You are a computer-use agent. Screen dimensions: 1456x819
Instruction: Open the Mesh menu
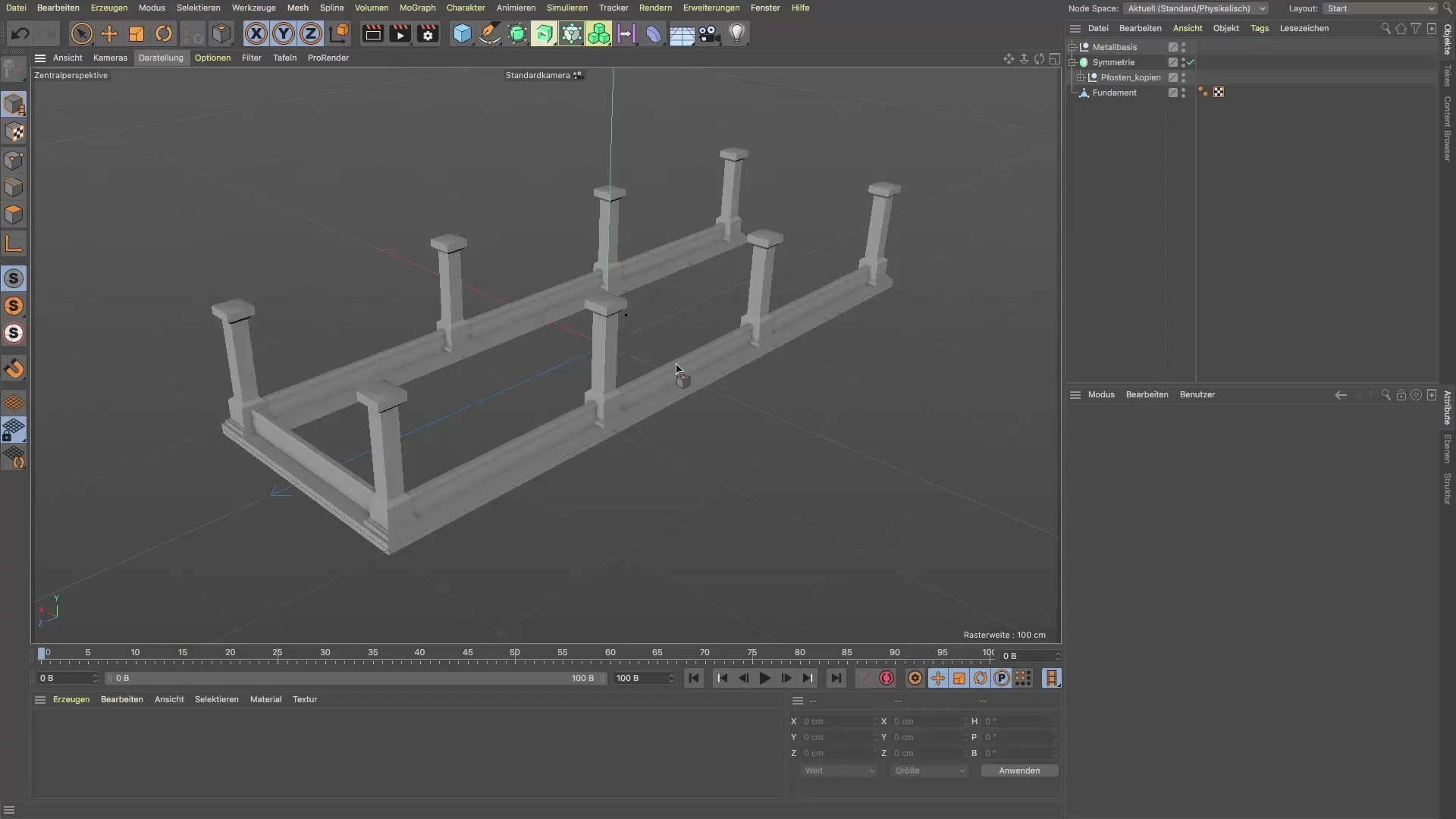point(297,8)
